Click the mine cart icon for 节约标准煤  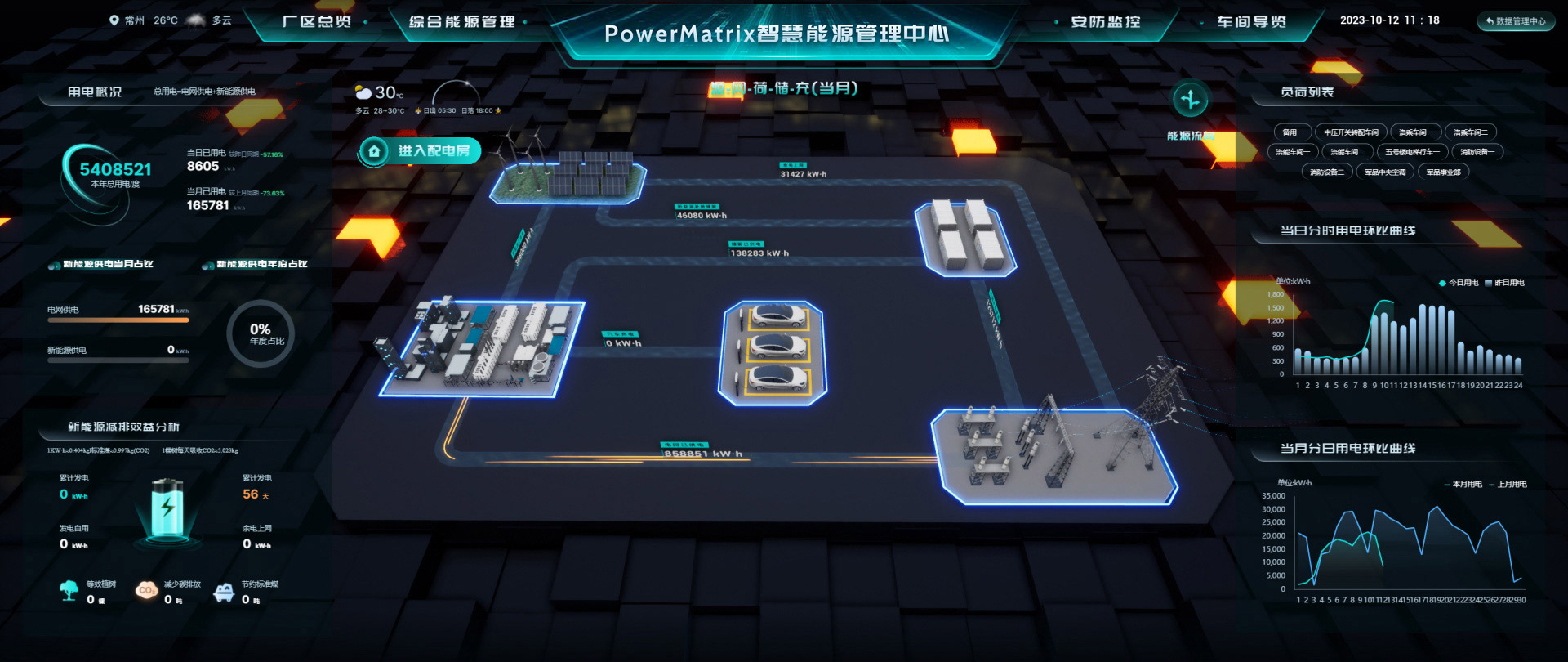coord(224,592)
